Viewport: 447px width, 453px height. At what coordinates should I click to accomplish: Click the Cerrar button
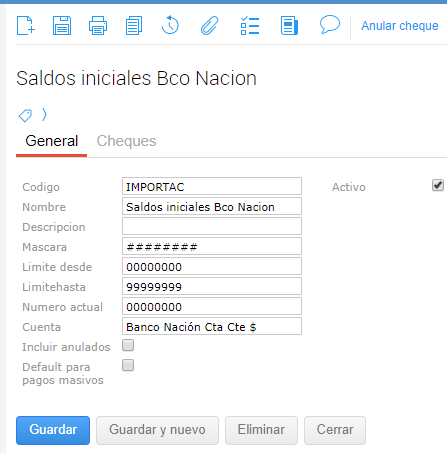335,430
